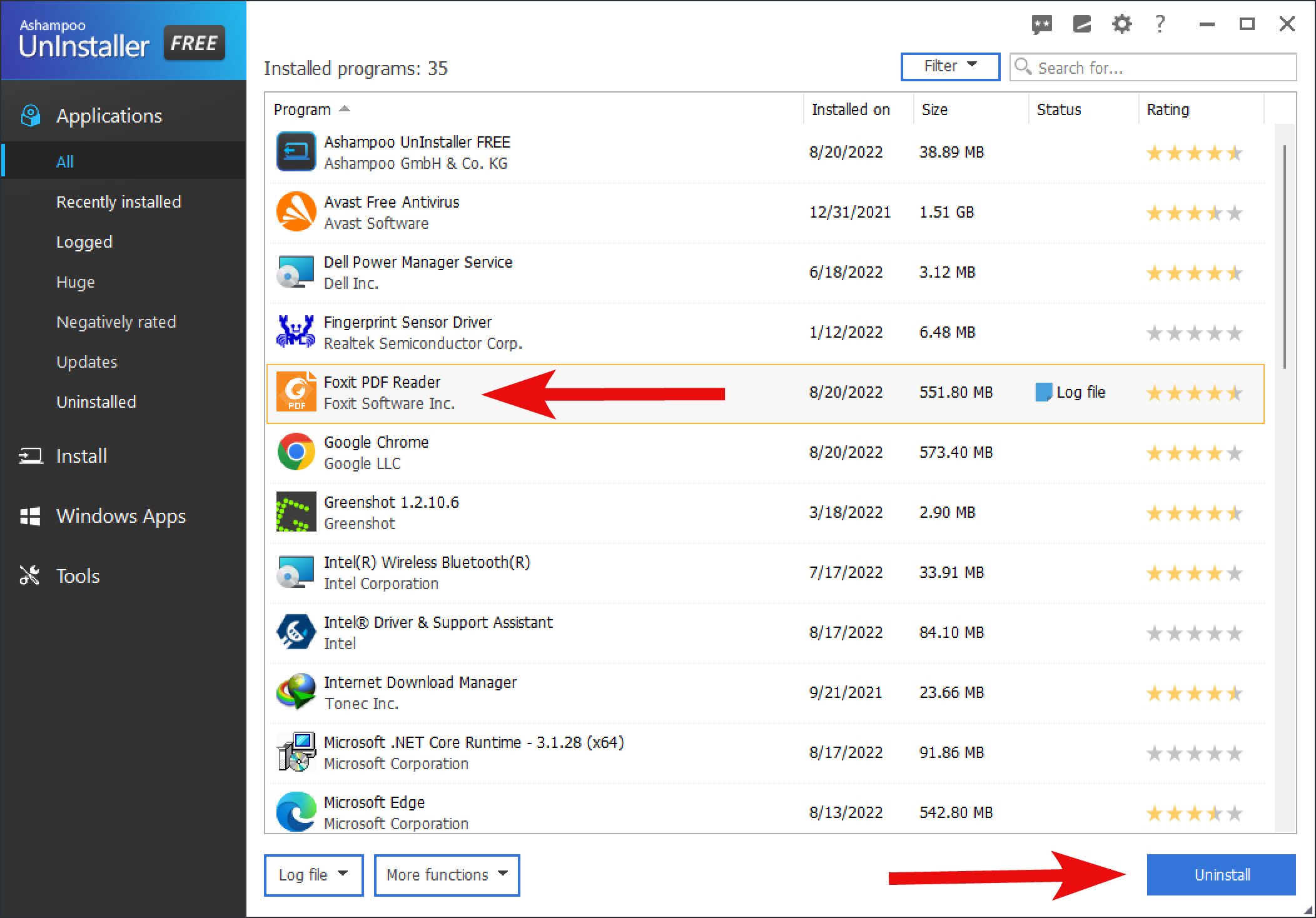1316x918 pixels.
Task: Expand the Log file dropdown button
Action: click(313, 875)
